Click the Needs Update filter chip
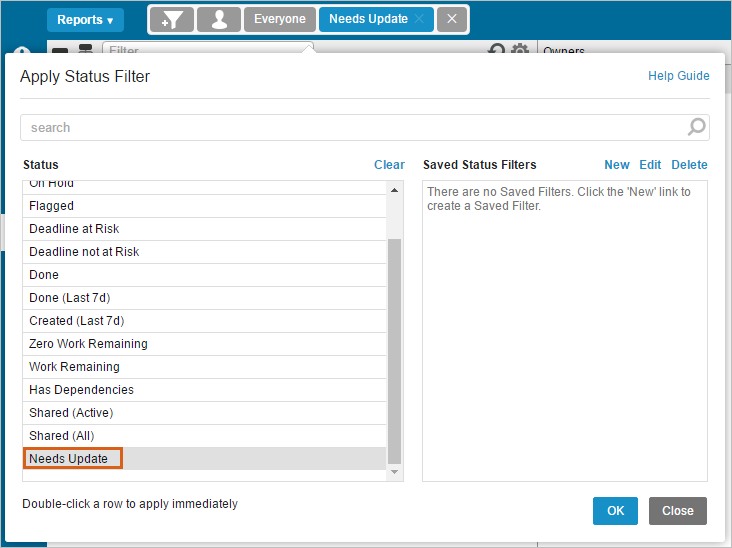Image resolution: width=732 pixels, height=548 pixels. pyautogui.click(x=367, y=20)
